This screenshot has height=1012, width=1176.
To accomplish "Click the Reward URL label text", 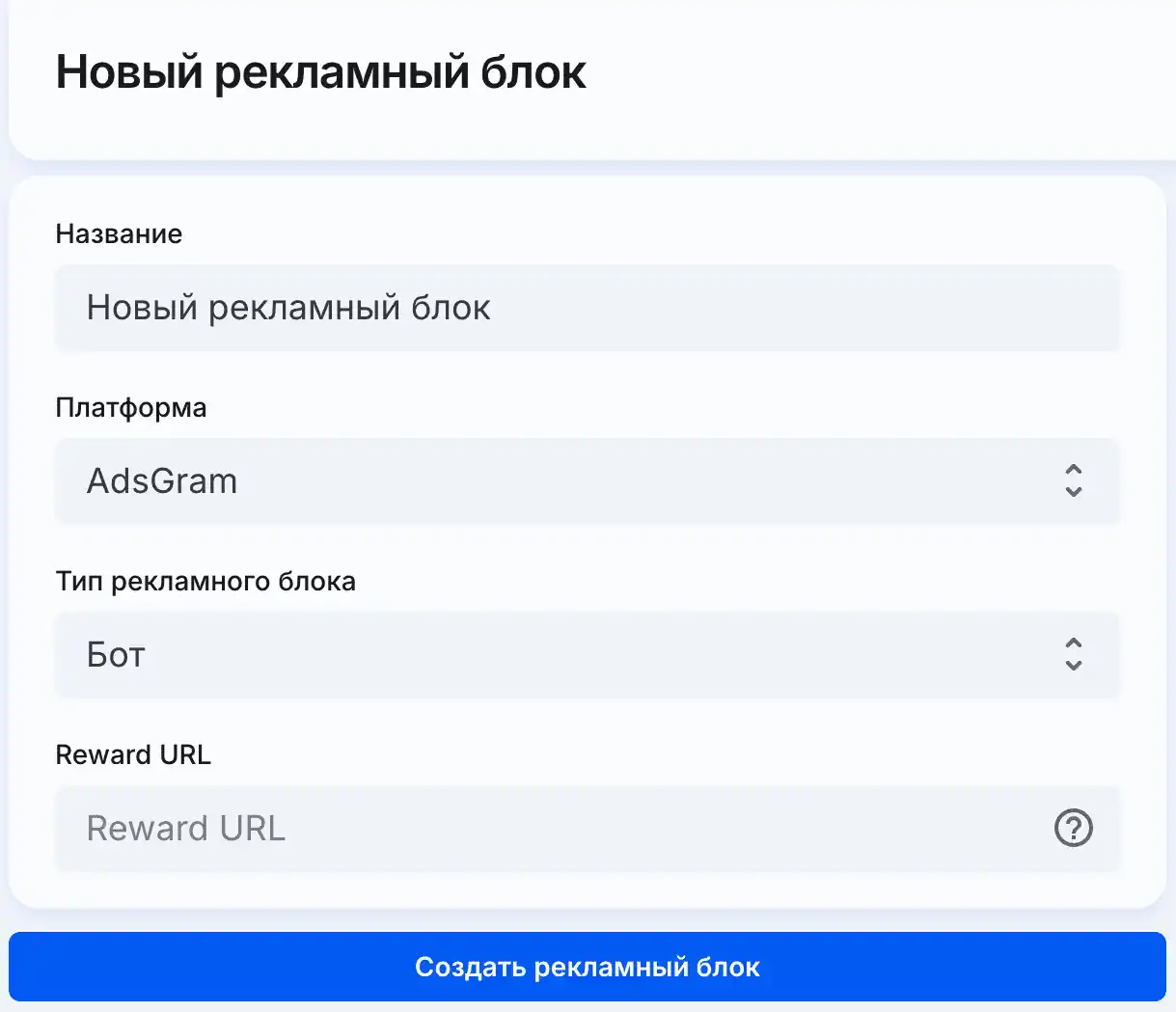I will [x=133, y=754].
